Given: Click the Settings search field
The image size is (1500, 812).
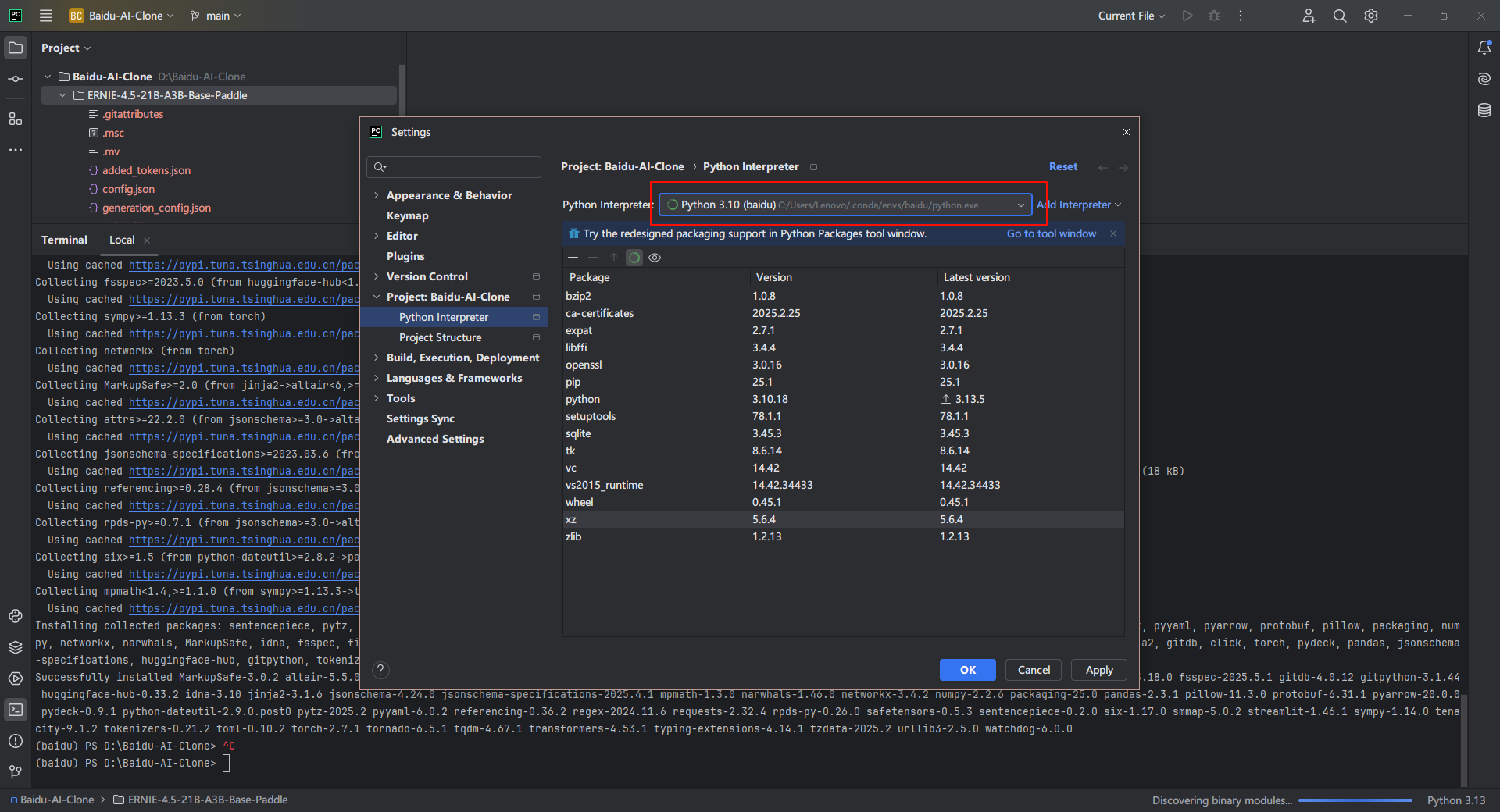Looking at the screenshot, I should pyautogui.click(x=454, y=166).
